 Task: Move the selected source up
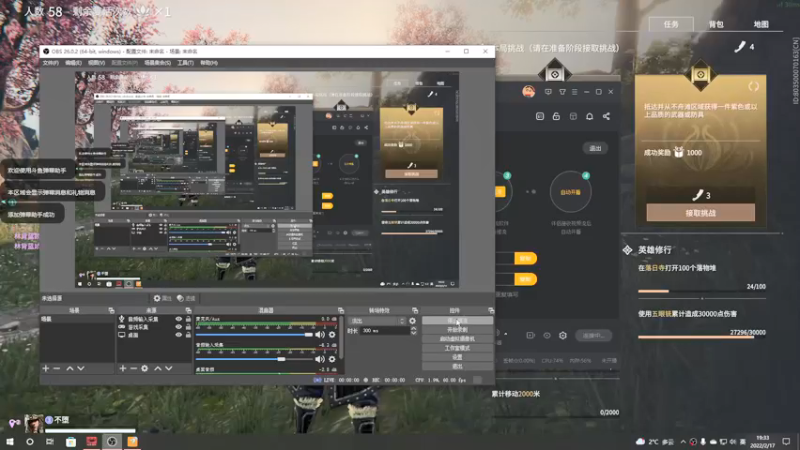click(158, 368)
